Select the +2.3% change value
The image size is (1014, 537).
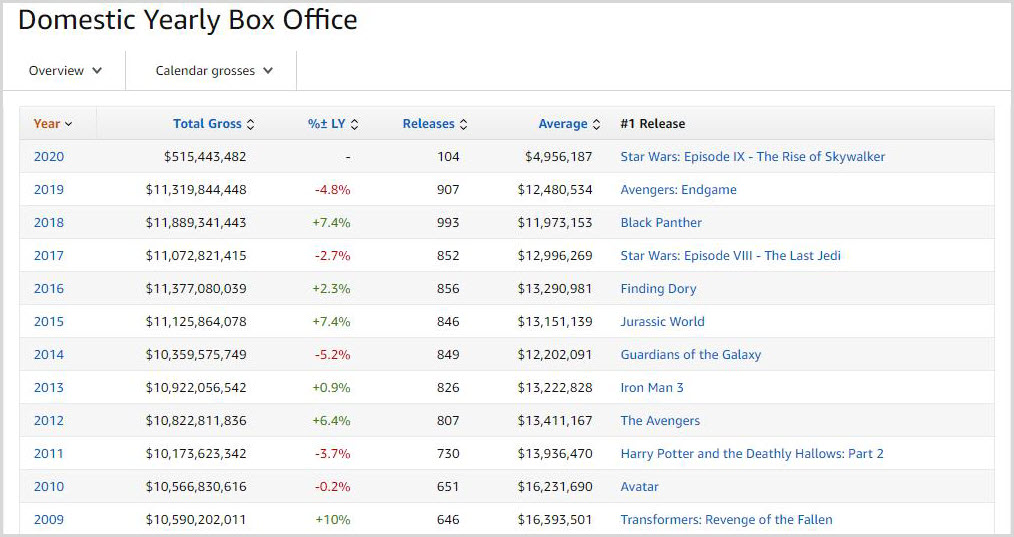[331, 289]
